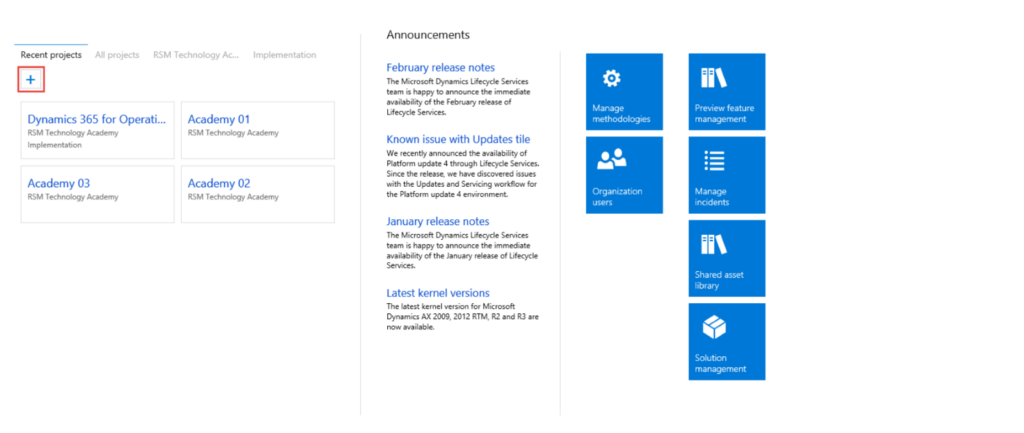The image size is (1024, 433).
Task: Click the Platform update 4 description text
Action: (463, 174)
